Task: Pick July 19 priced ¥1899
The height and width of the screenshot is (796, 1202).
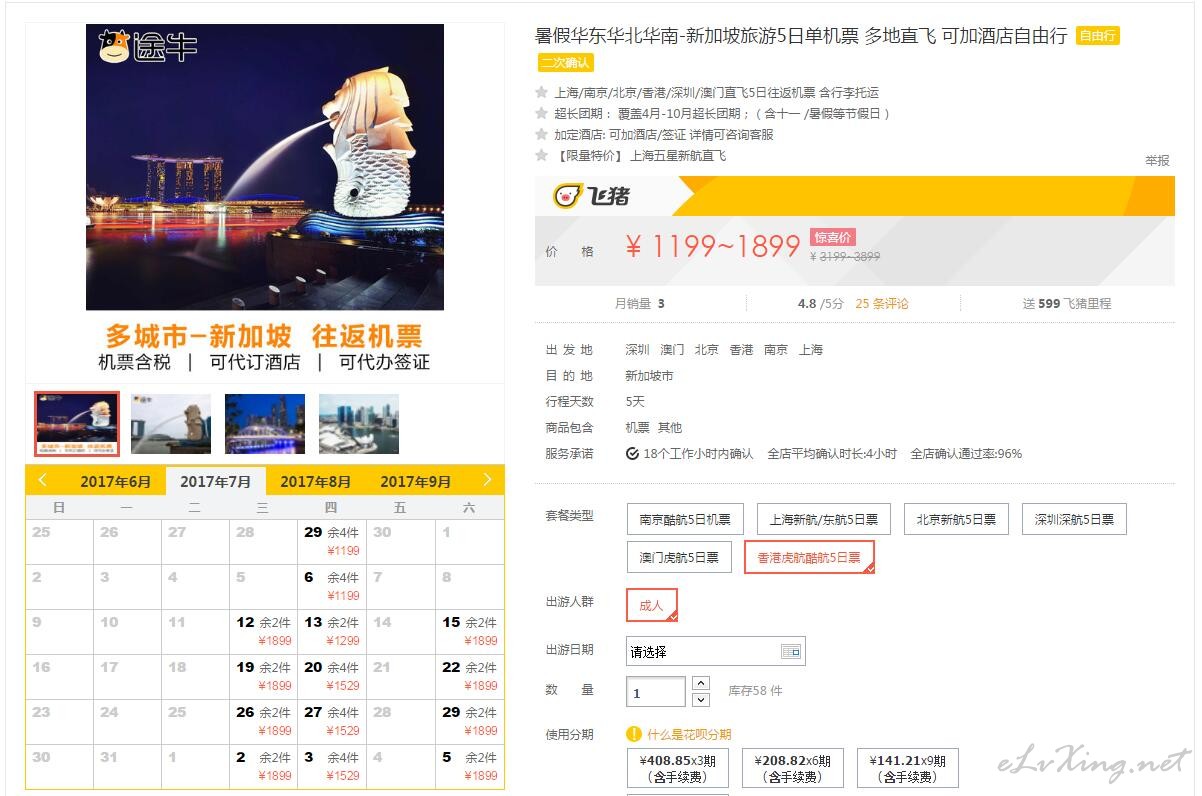Action: (264, 676)
